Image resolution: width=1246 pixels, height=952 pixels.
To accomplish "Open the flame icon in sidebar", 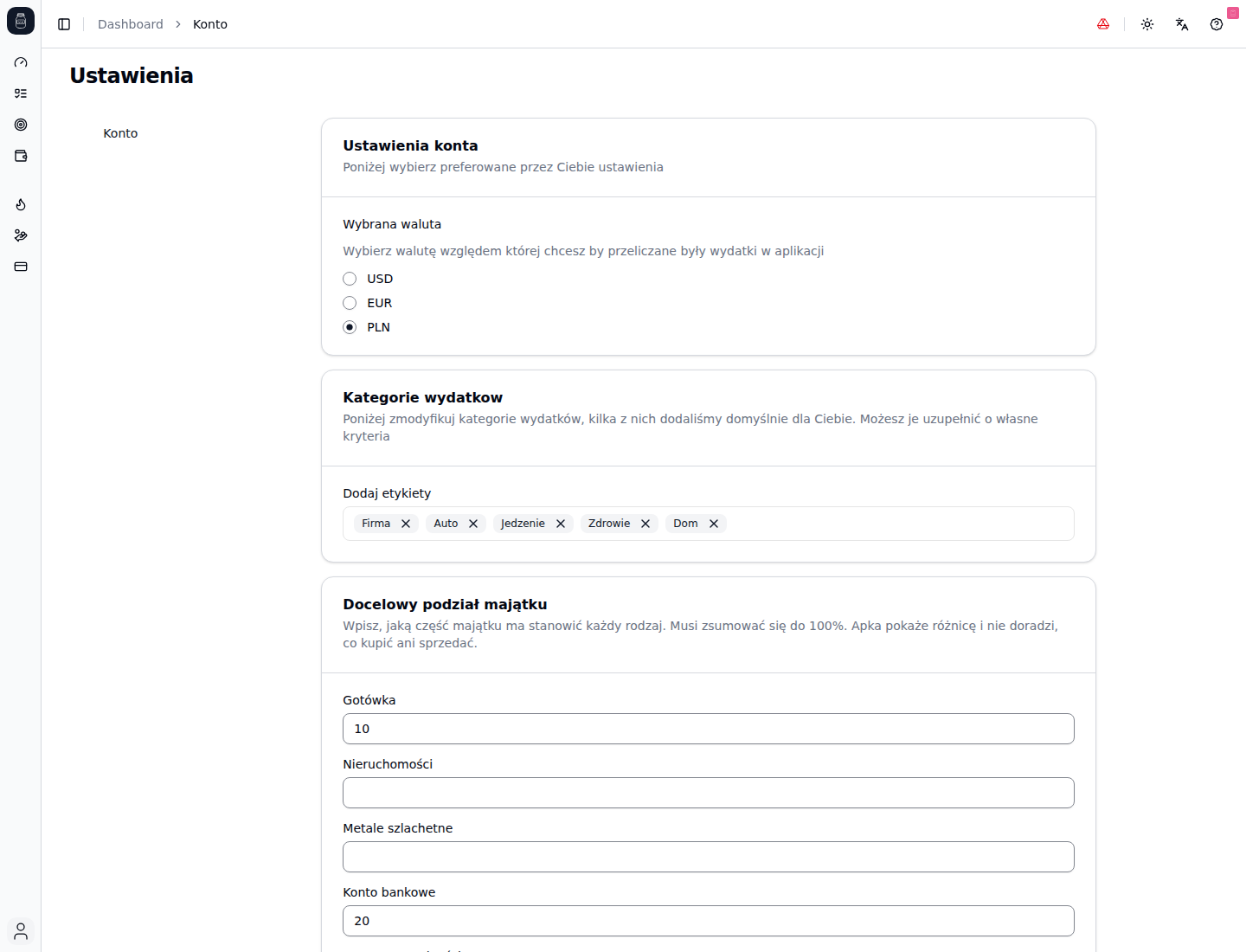I will 21,204.
